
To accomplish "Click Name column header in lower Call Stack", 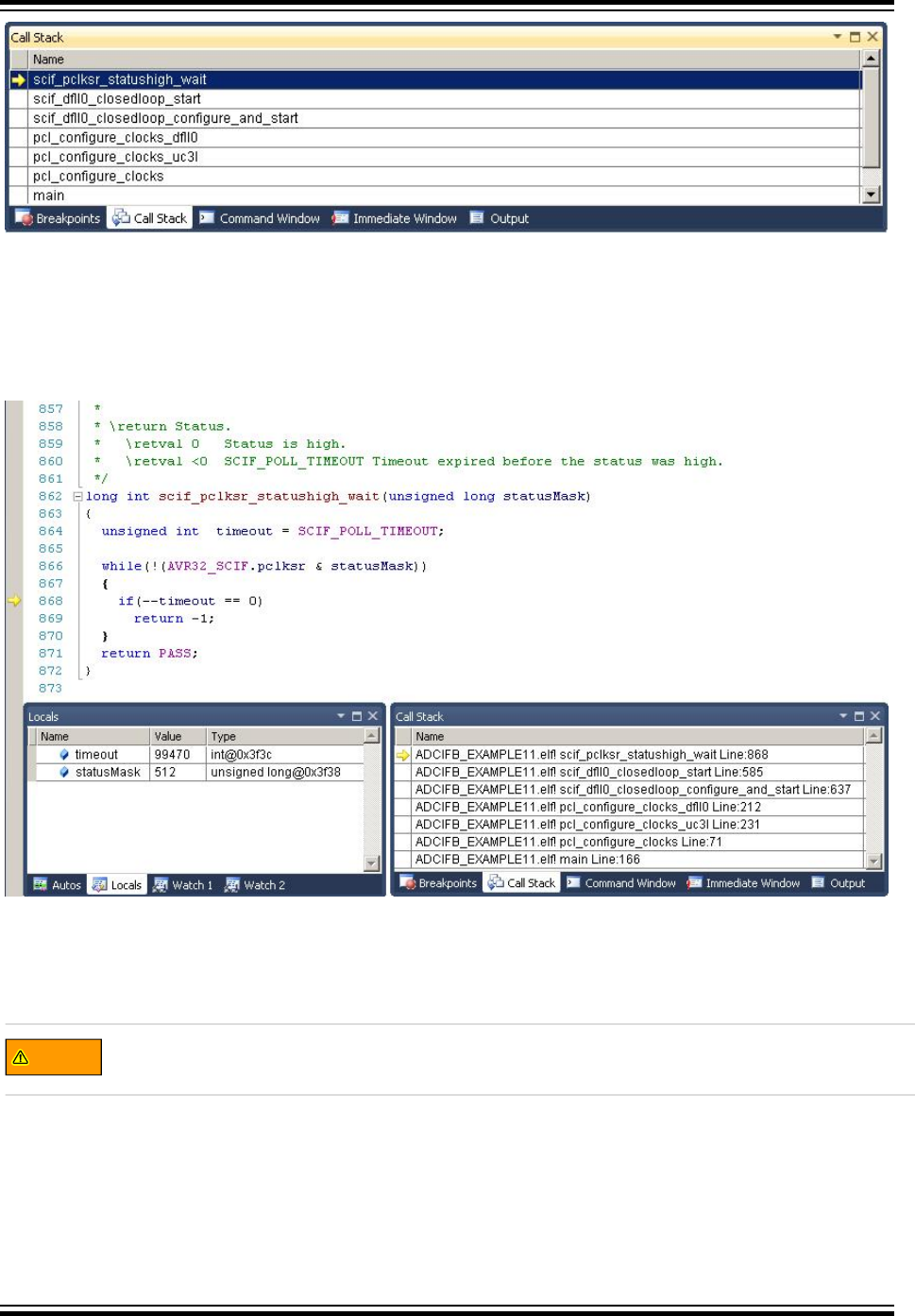I will point(637,736).
